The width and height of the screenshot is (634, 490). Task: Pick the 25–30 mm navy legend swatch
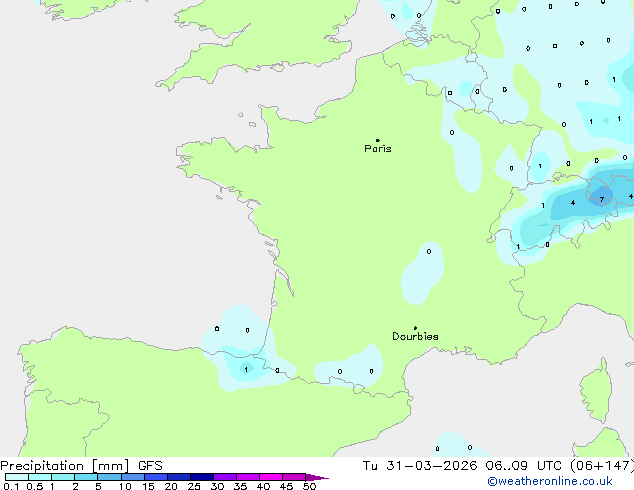coord(202,477)
